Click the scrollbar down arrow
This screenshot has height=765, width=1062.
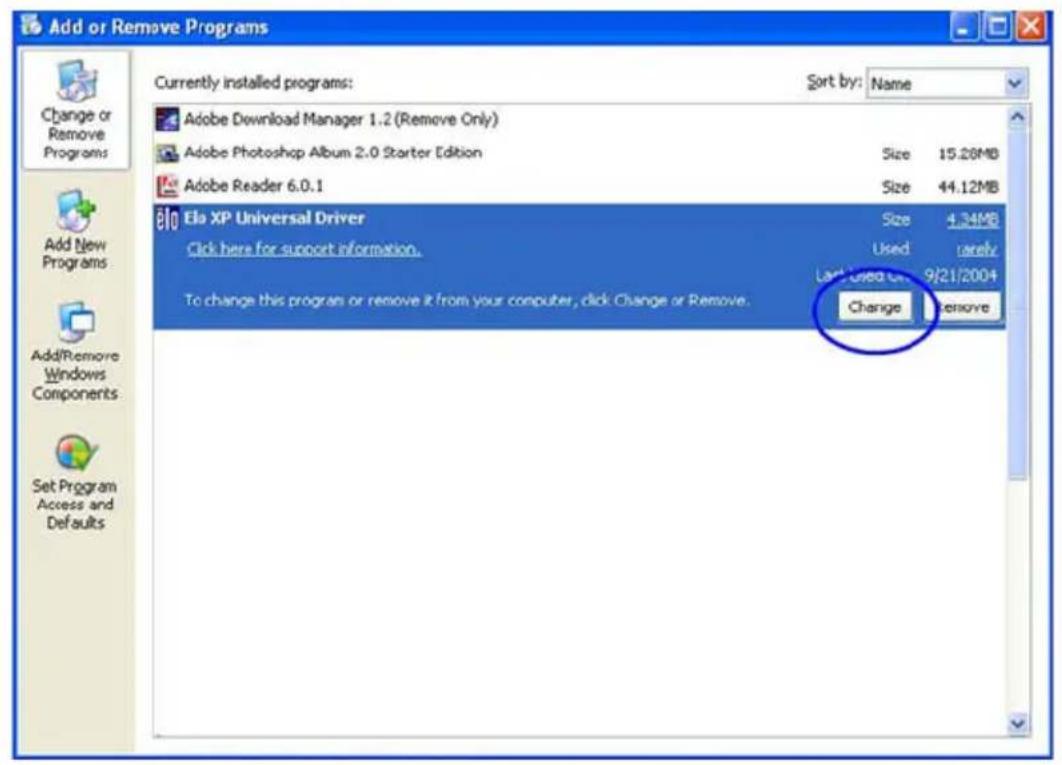pos(1017,723)
